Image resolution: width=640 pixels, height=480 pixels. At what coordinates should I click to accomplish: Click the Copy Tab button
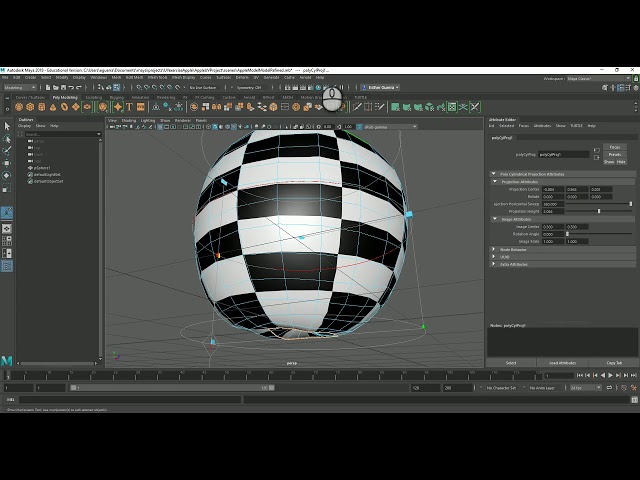pyautogui.click(x=614, y=362)
